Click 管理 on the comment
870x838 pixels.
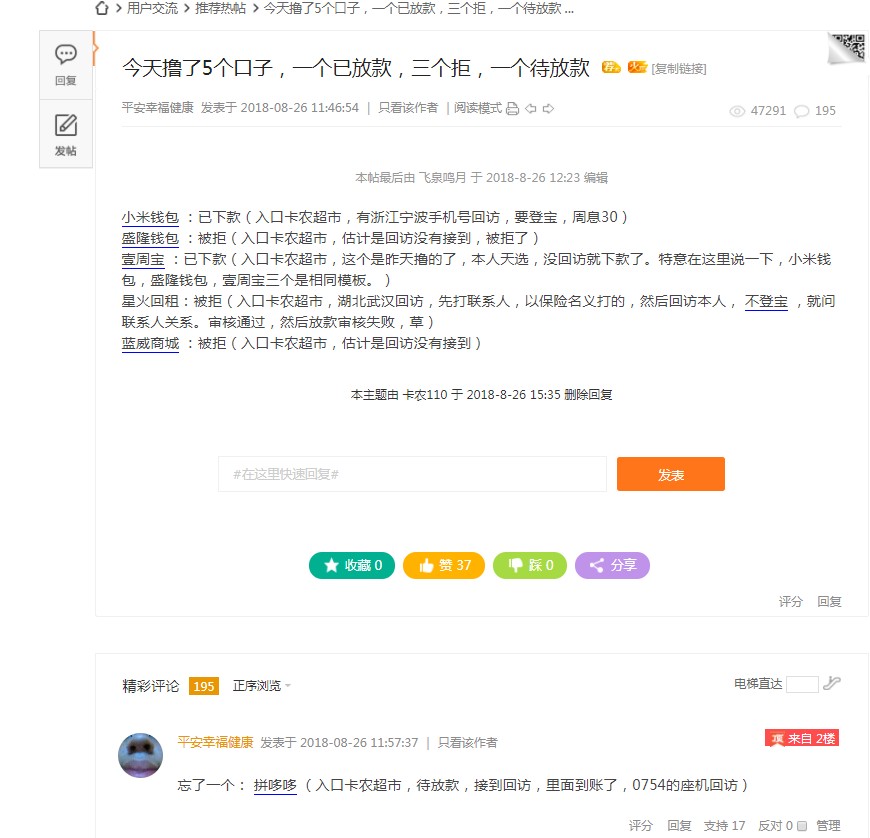click(828, 826)
